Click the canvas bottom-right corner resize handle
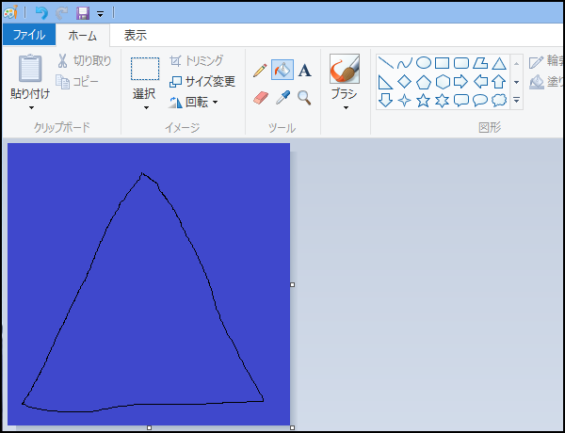Viewport: 565px width, 433px height. tap(292, 428)
